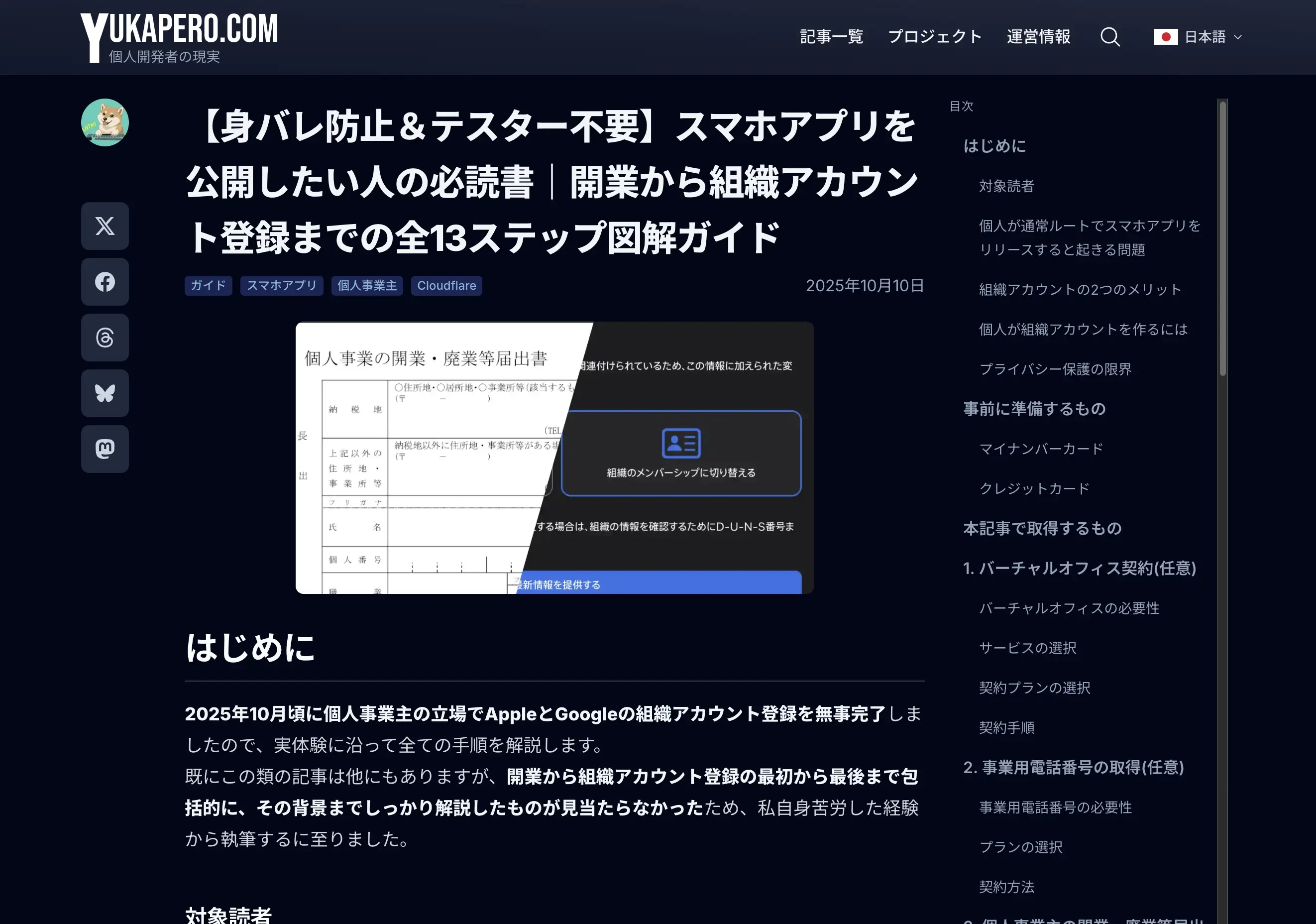Open the プロジェクト menu item
This screenshot has height=924, width=1316.
pyautogui.click(x=935, y=36)
